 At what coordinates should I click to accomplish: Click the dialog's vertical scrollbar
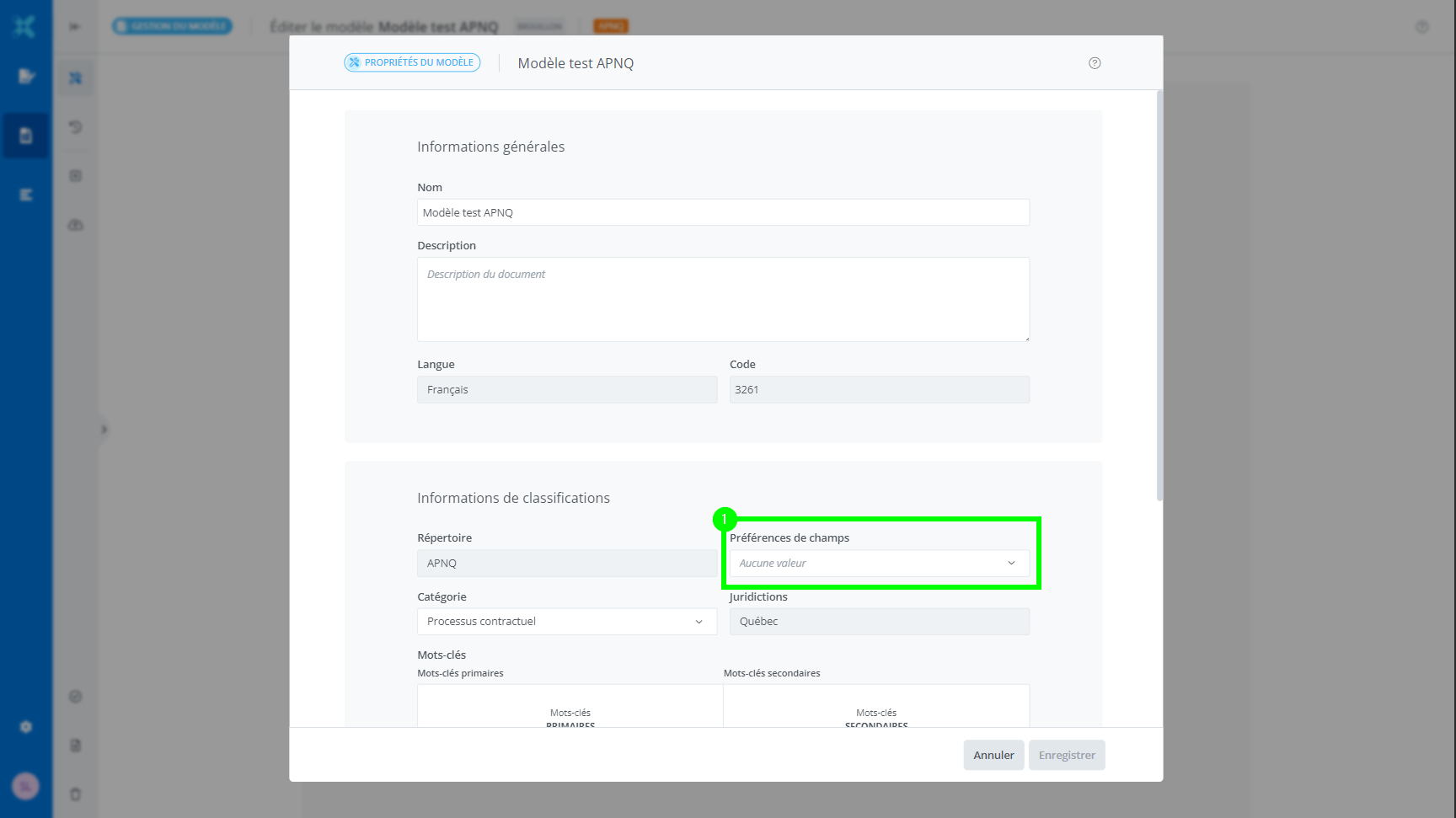click(1159, 295)
